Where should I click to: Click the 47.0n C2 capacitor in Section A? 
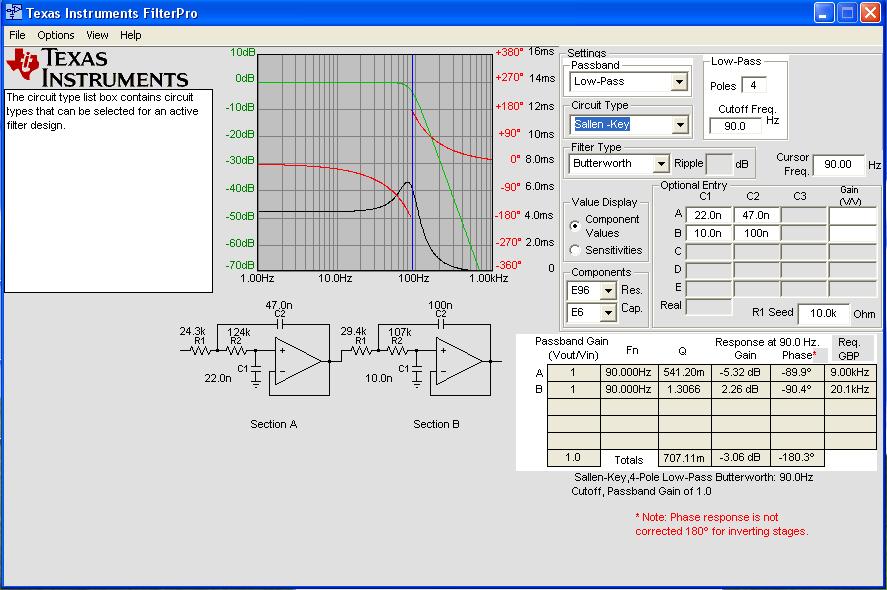pyautogui.click(x=279, y=324)
